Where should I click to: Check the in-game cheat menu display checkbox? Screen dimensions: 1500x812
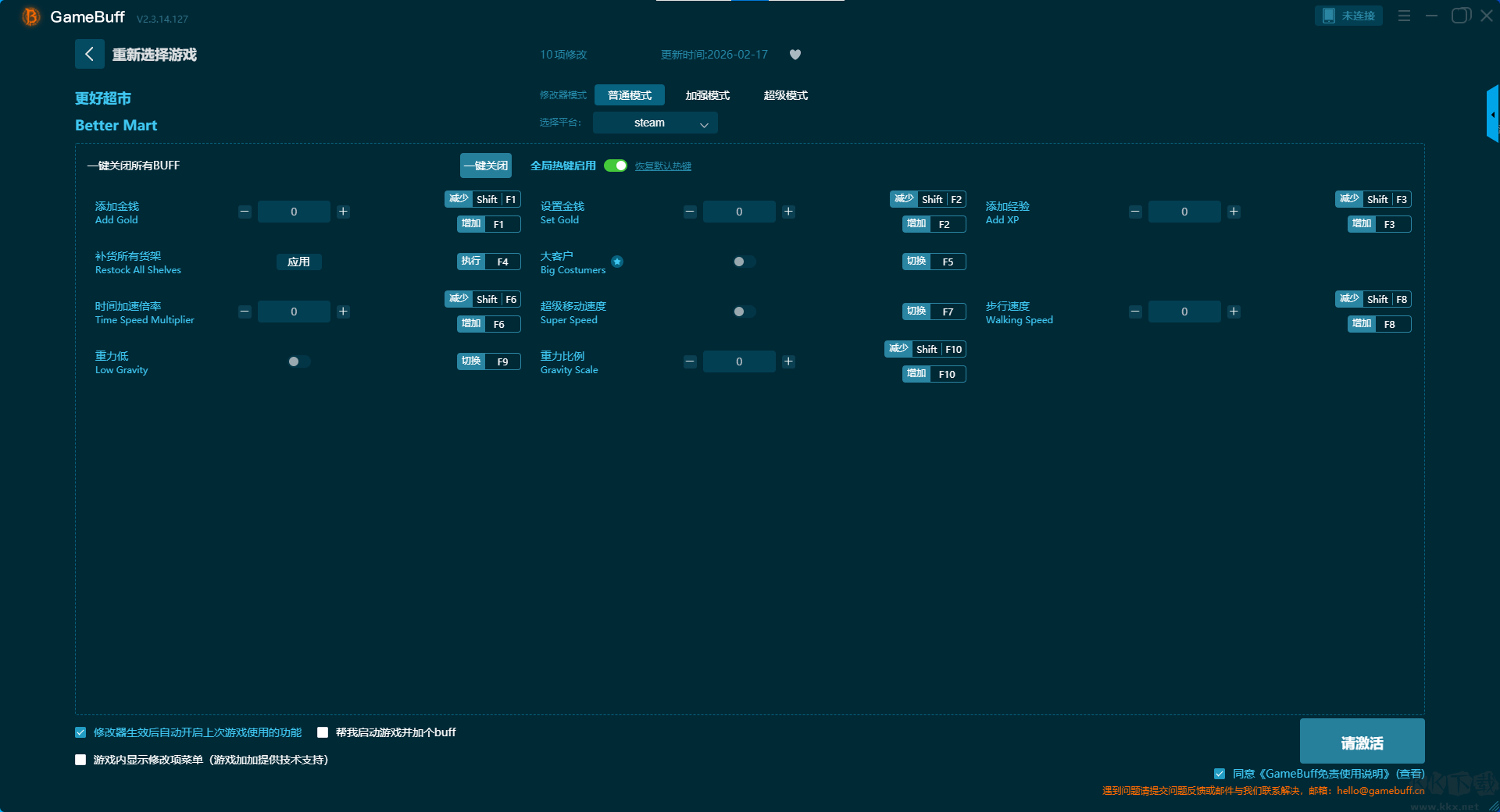point(80,760)
